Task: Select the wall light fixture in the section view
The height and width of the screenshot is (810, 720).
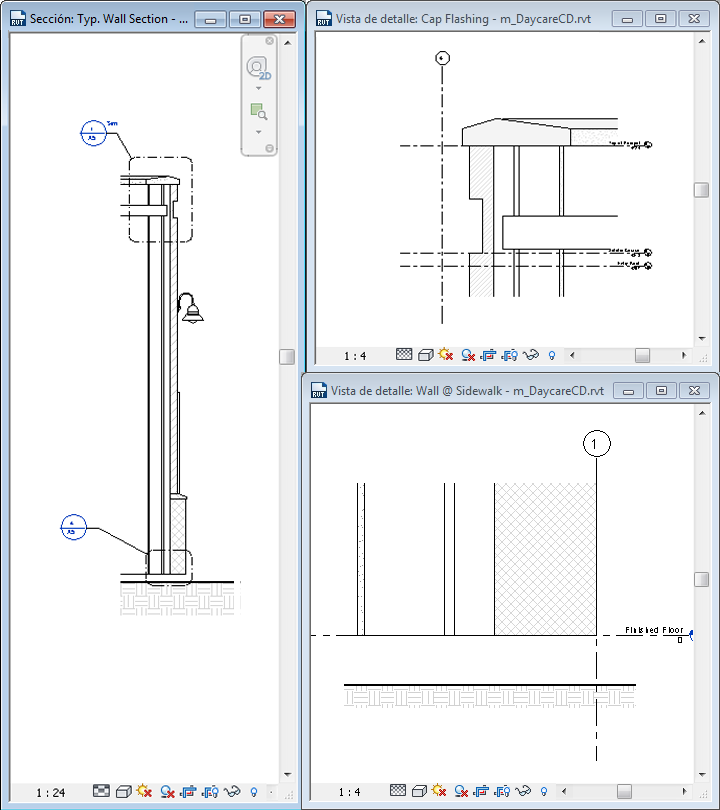Action: click(x=191, y=308)
